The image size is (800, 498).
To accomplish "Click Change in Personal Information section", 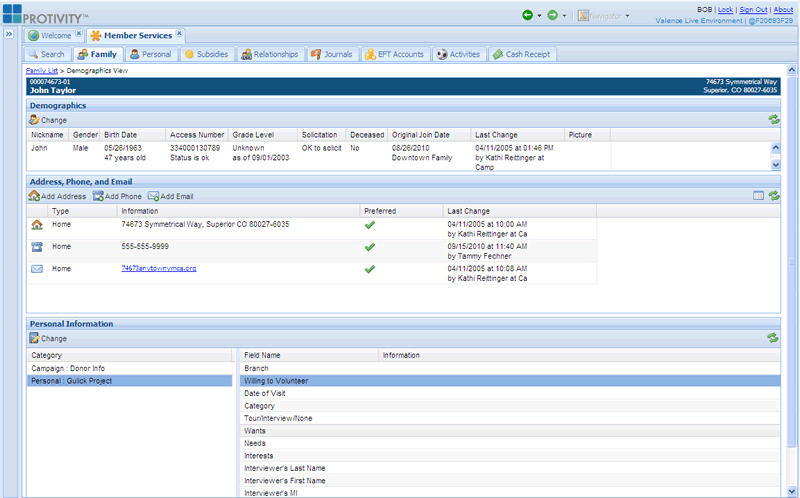I will pyautogui.click(x=48, y=338).
